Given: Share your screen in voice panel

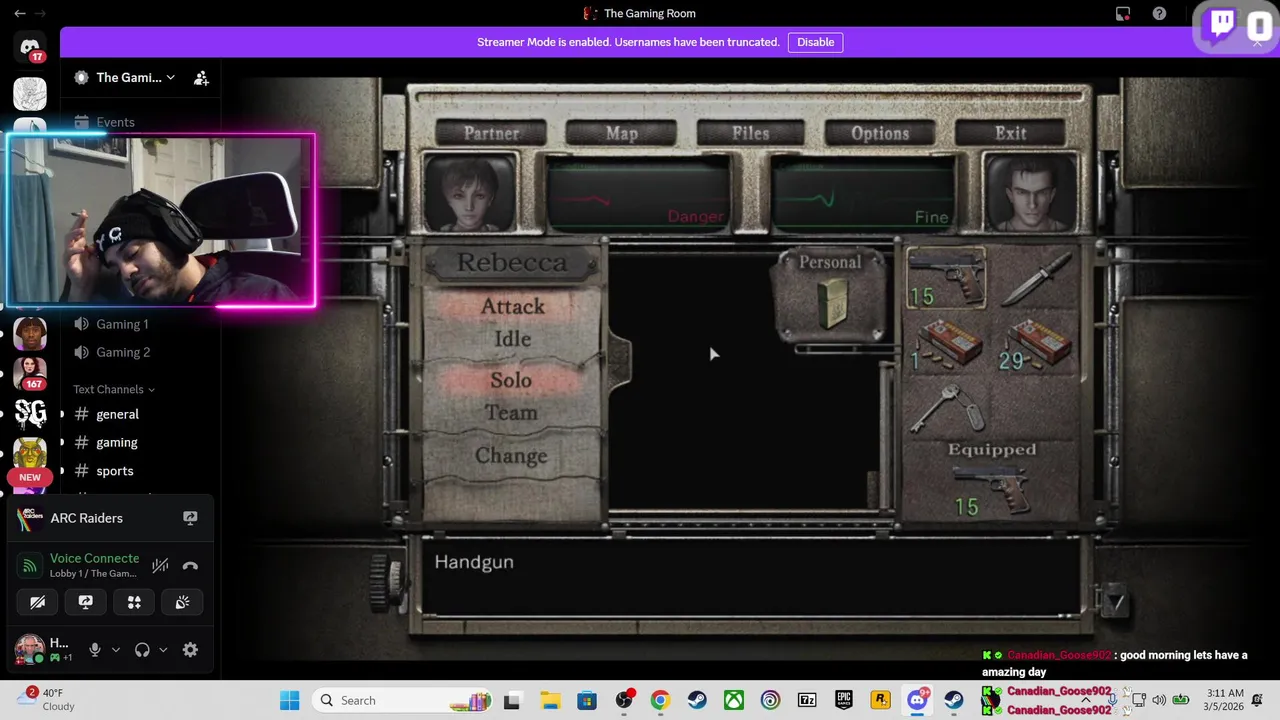Looking at the screenshot, I should pos(86,602).
